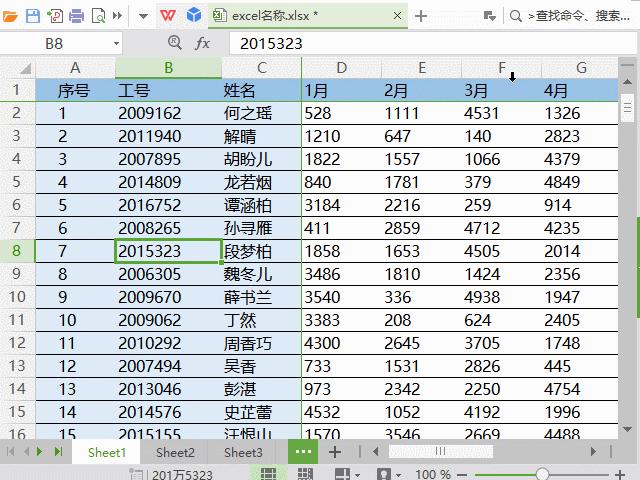Image resolution: width=640 pixels, height=480 pixels.
Task: Click the 工号 header cell
Action: pyautogui.click(x=169, y=90)
